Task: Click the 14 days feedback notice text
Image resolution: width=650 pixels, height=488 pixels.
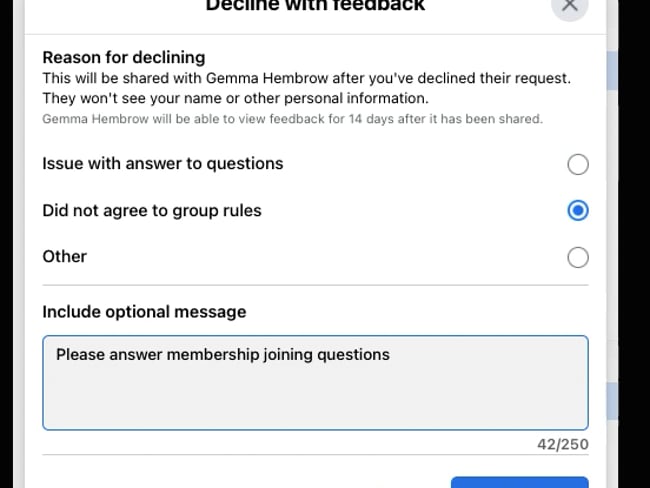Action: pyautogui.click(x=292, y=119)
